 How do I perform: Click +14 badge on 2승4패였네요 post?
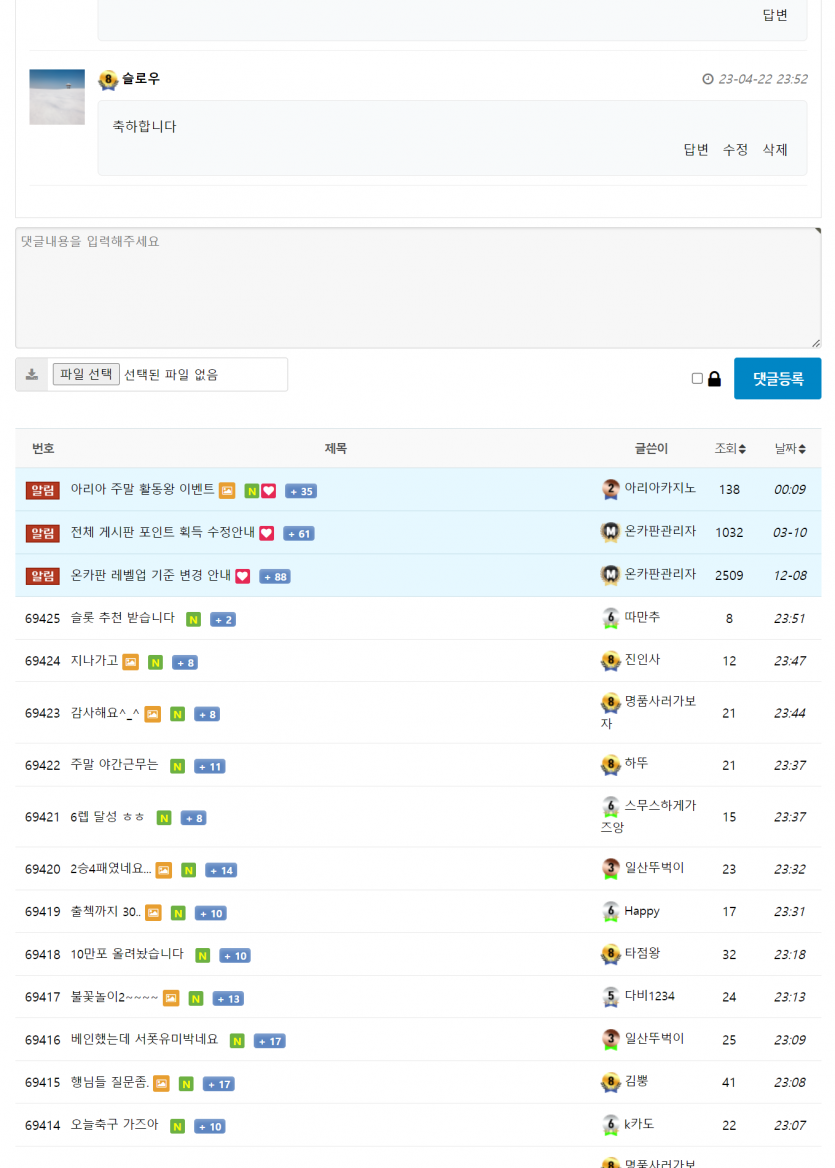click(x=221, y=870)
